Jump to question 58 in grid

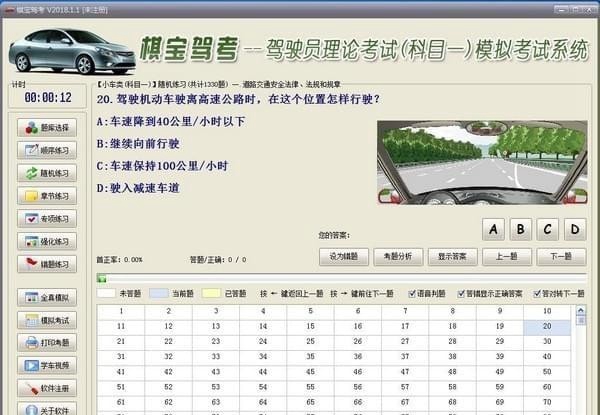452,387
